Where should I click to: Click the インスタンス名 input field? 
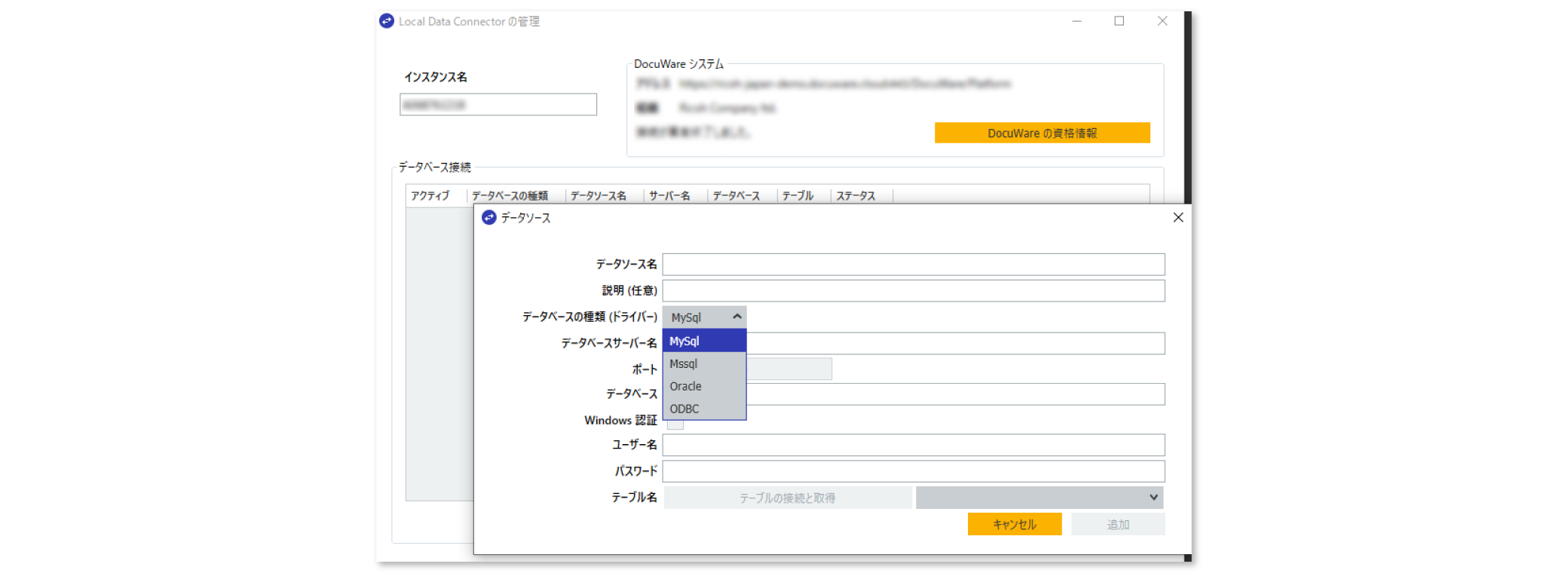pyautogui.click(x=498, y=104)
